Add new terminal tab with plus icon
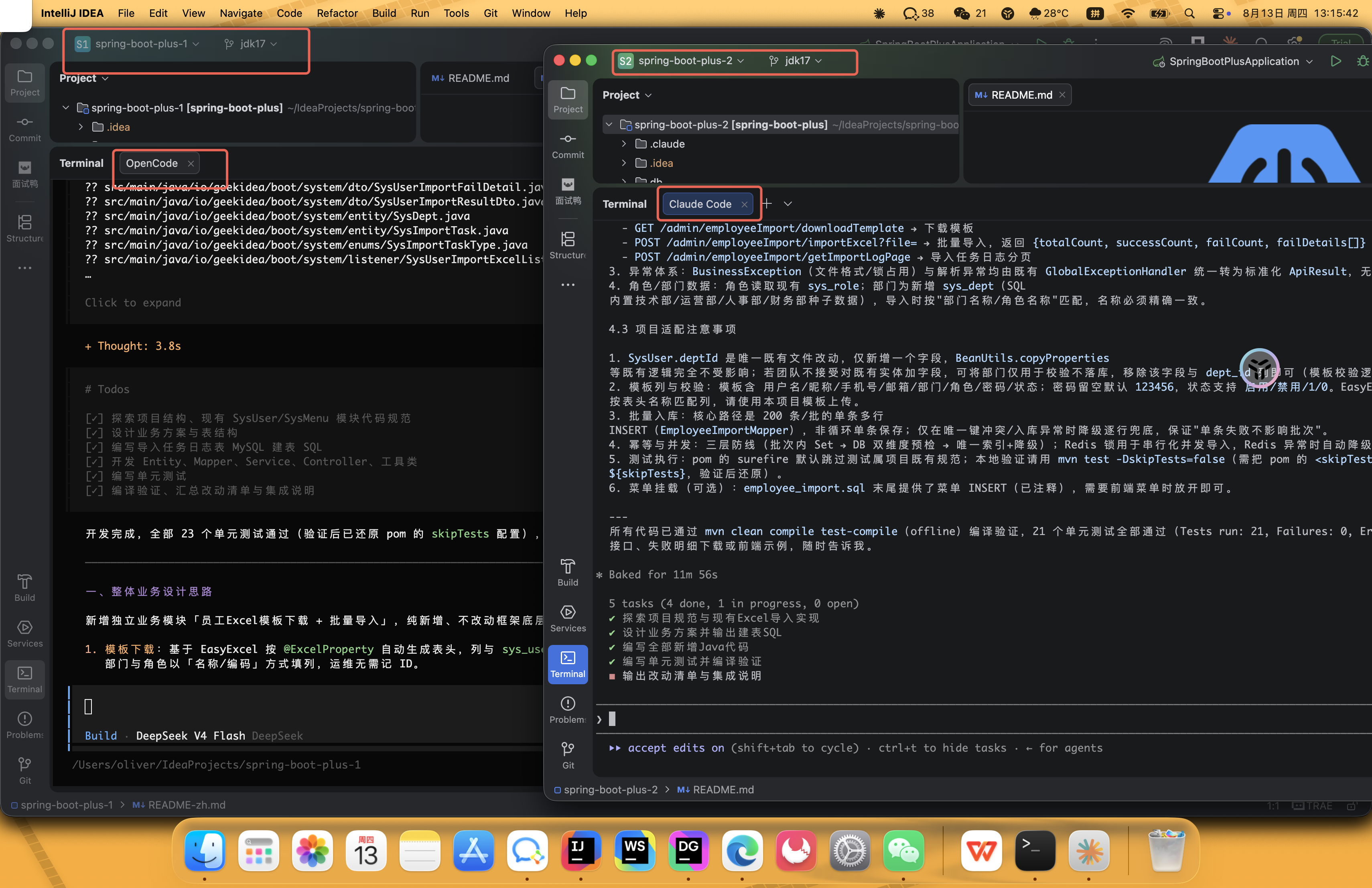This screenshot has width=1372, height=888. (767, 203)
